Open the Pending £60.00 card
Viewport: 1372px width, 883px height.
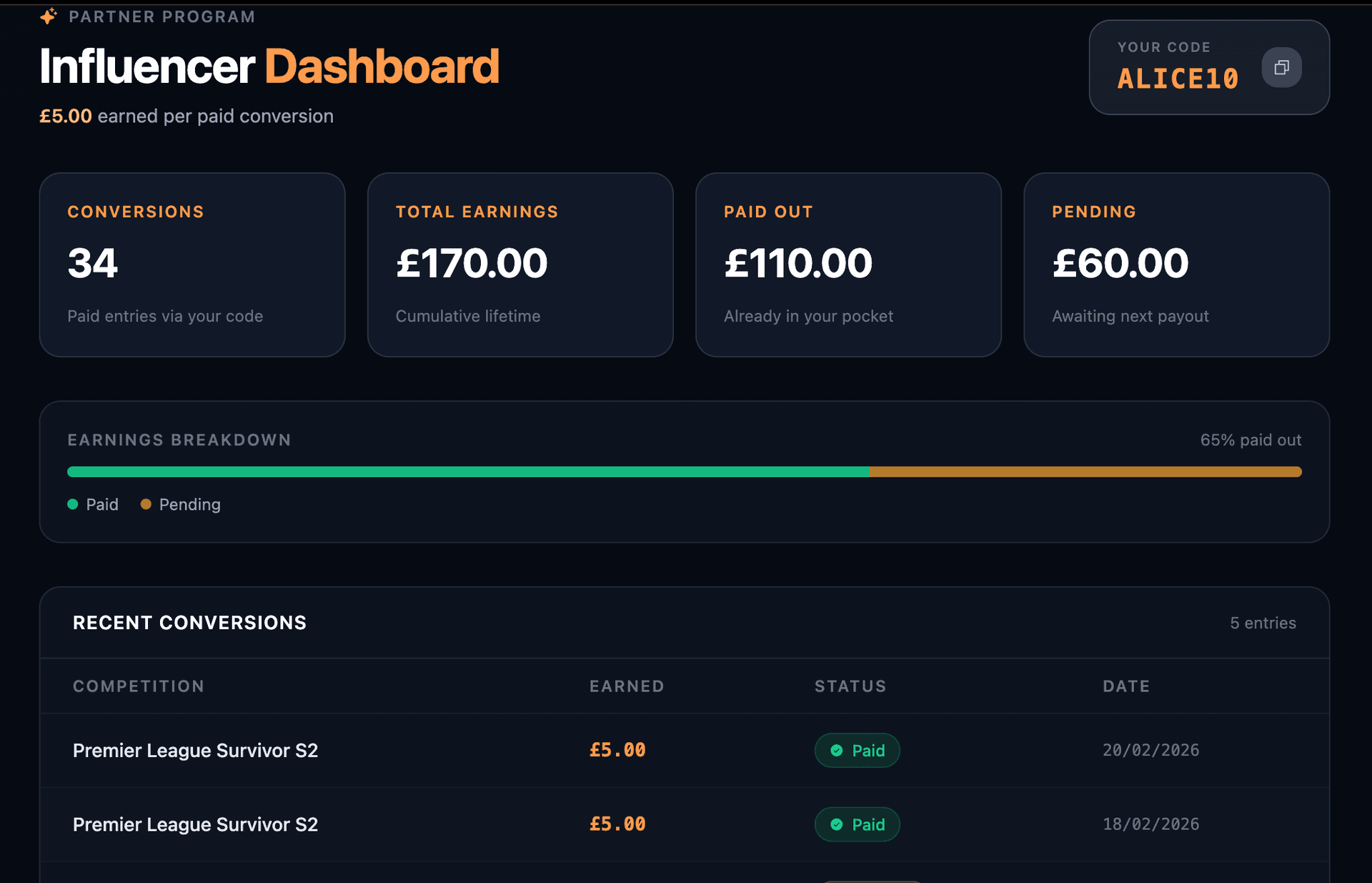coord(1176,265)
